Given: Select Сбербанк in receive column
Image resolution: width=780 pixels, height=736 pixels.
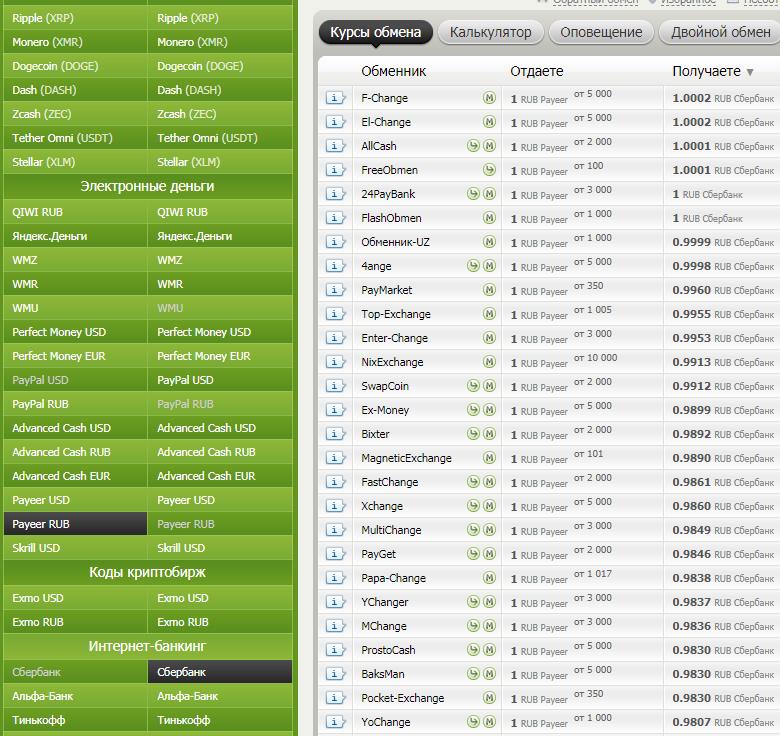Looking at the screenshot, I should 220,672.
